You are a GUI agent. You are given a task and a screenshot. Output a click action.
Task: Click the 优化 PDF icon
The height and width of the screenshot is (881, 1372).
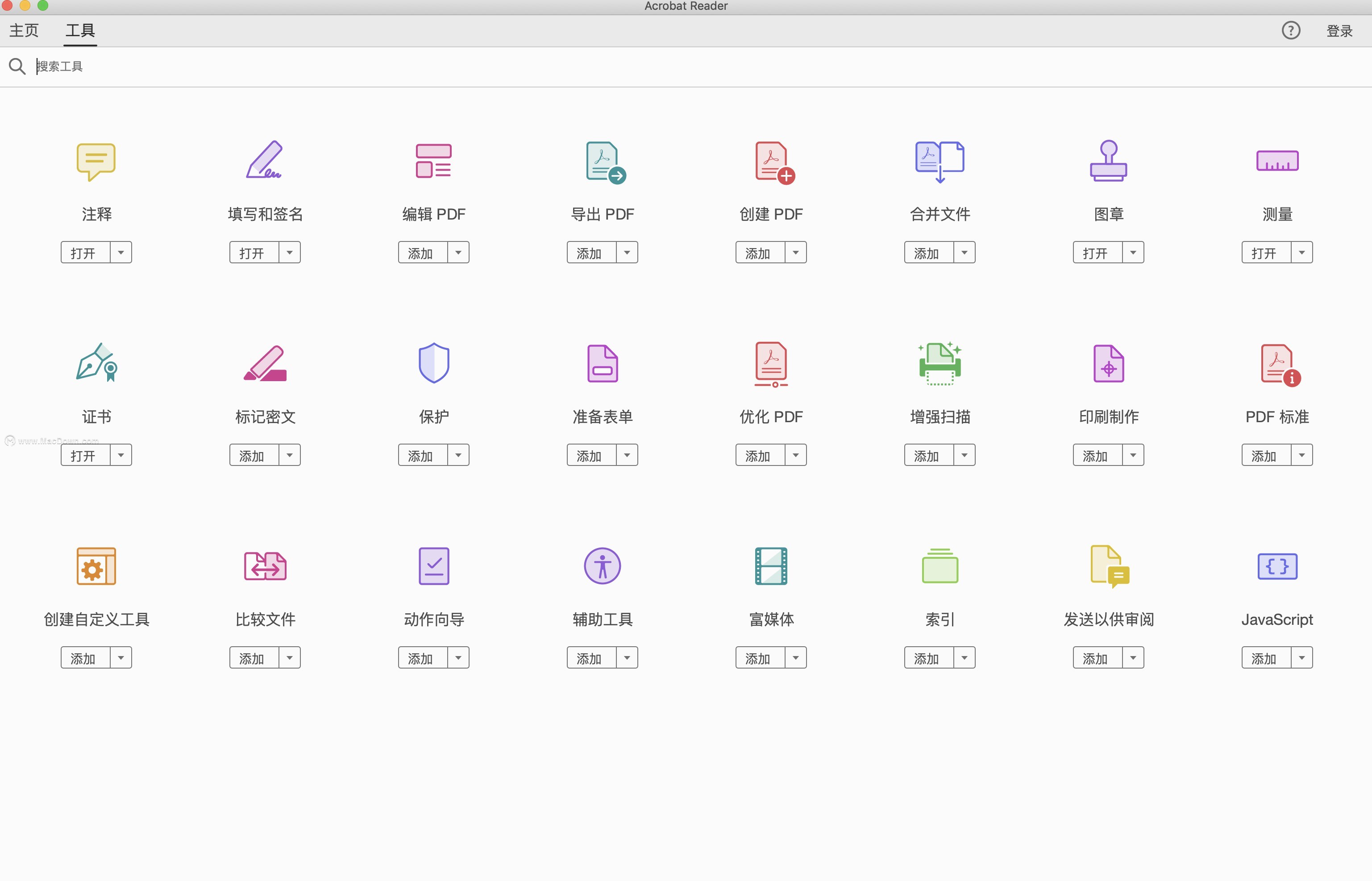pyautogui.click(x=771, y=365)
